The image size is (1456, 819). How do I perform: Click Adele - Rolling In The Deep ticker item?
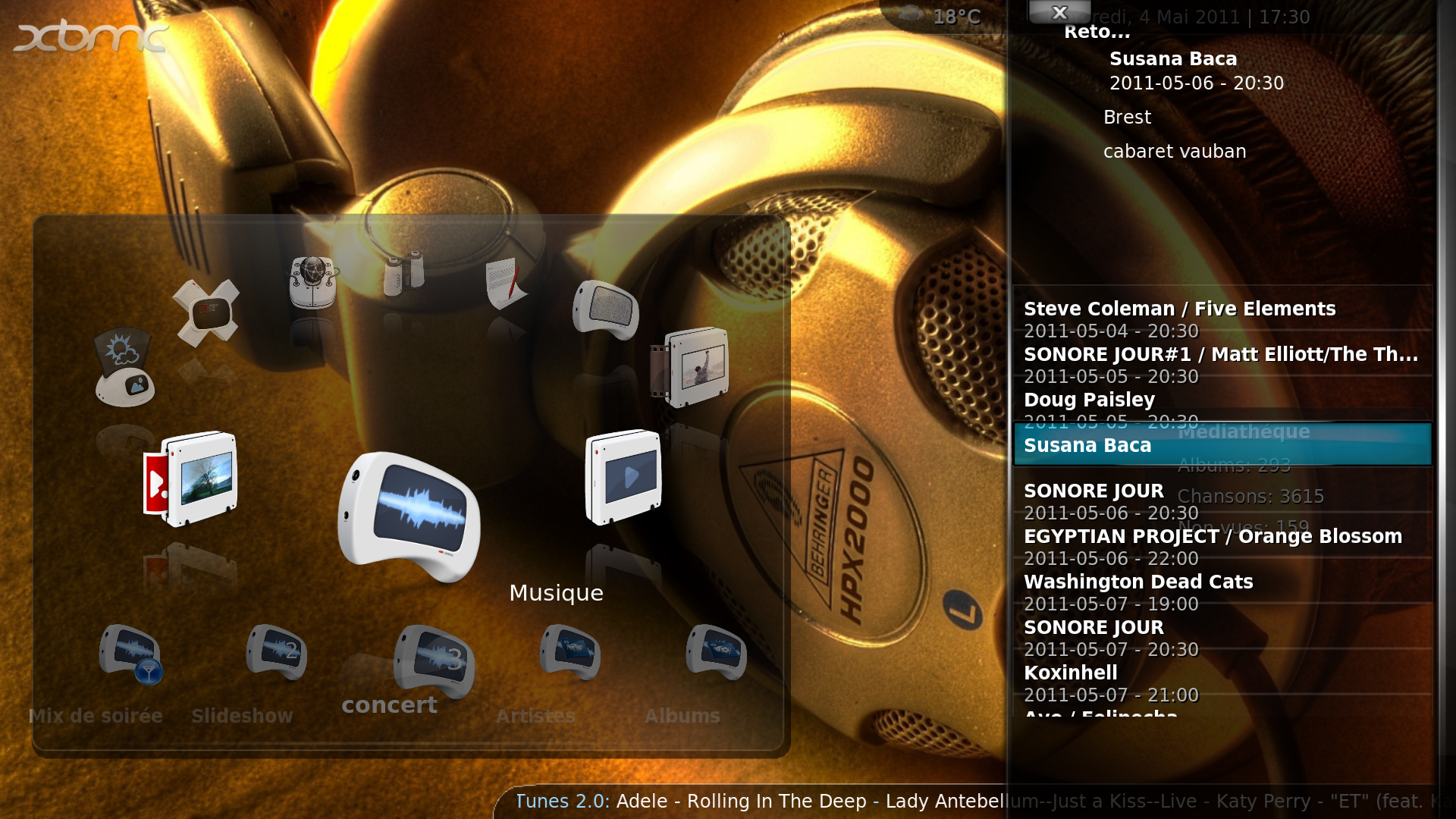coord(741,801)
